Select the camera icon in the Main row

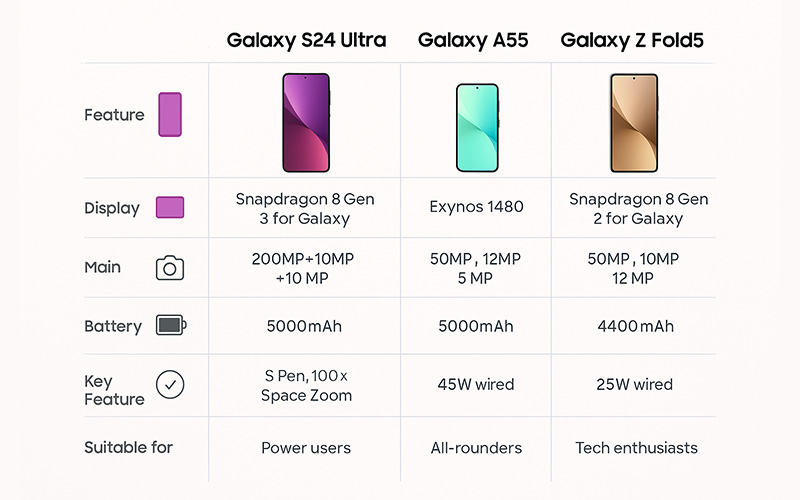[x=170, y=268]
